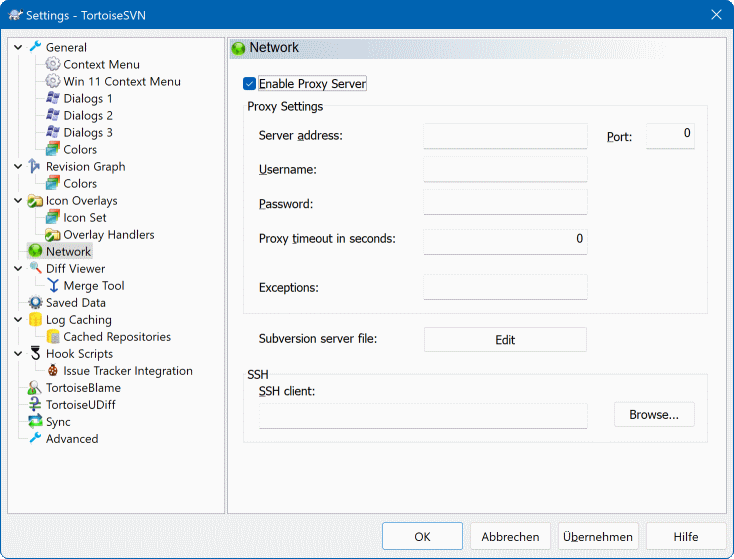Click the TortoiseUDiff icon
This screenshot has width=734, height=559.
(35, 404)
